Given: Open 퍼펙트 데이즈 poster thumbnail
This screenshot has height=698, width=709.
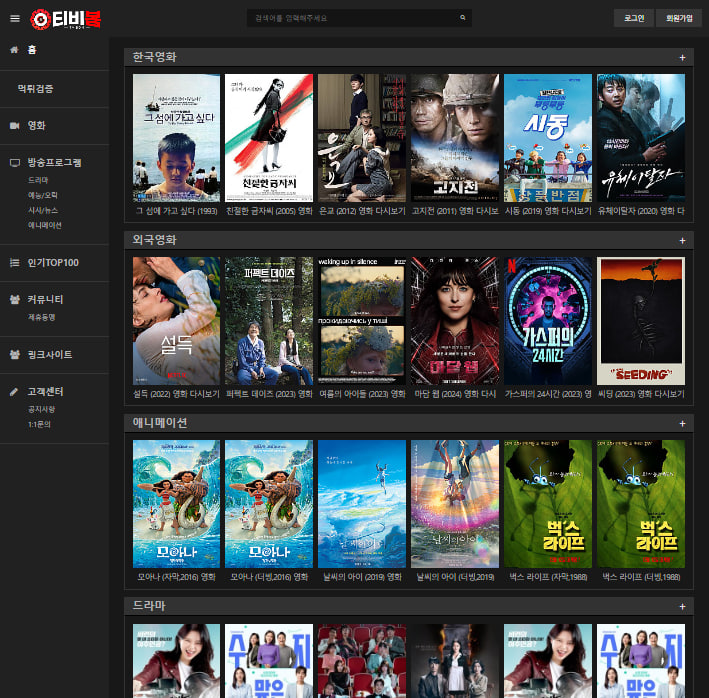Looking at the screenshot, I should pyautogui.click(x=269, y=321).
